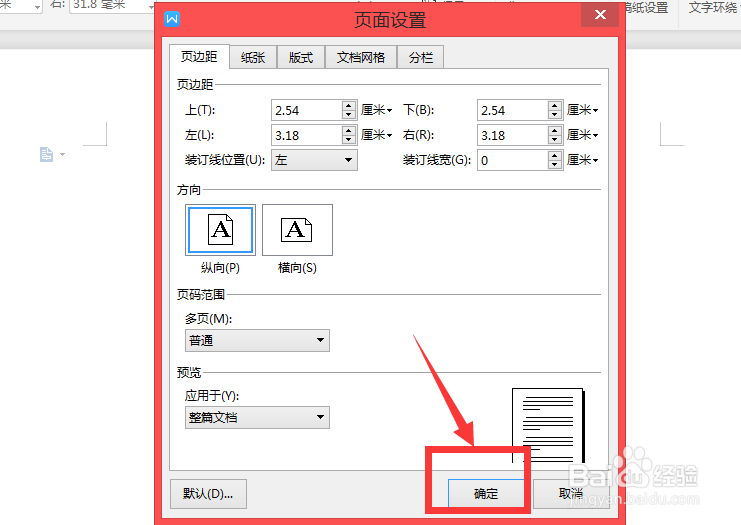Viewport: 741px width, 525px height.
Task: Decrease the 装订线宽 value with down arrow
Action: tap(555, 165)
